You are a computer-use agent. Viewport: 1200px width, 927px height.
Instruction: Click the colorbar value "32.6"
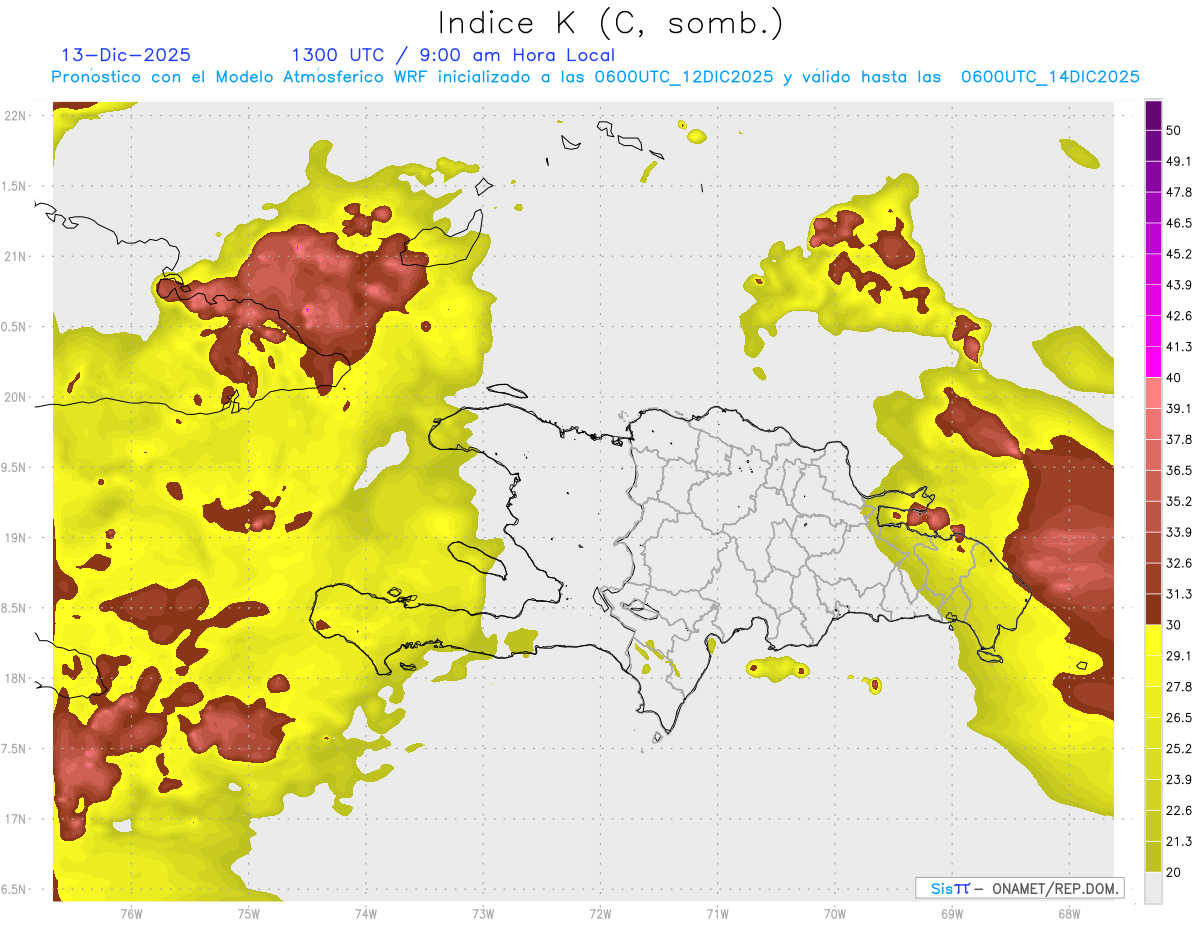coord(1179,563)
